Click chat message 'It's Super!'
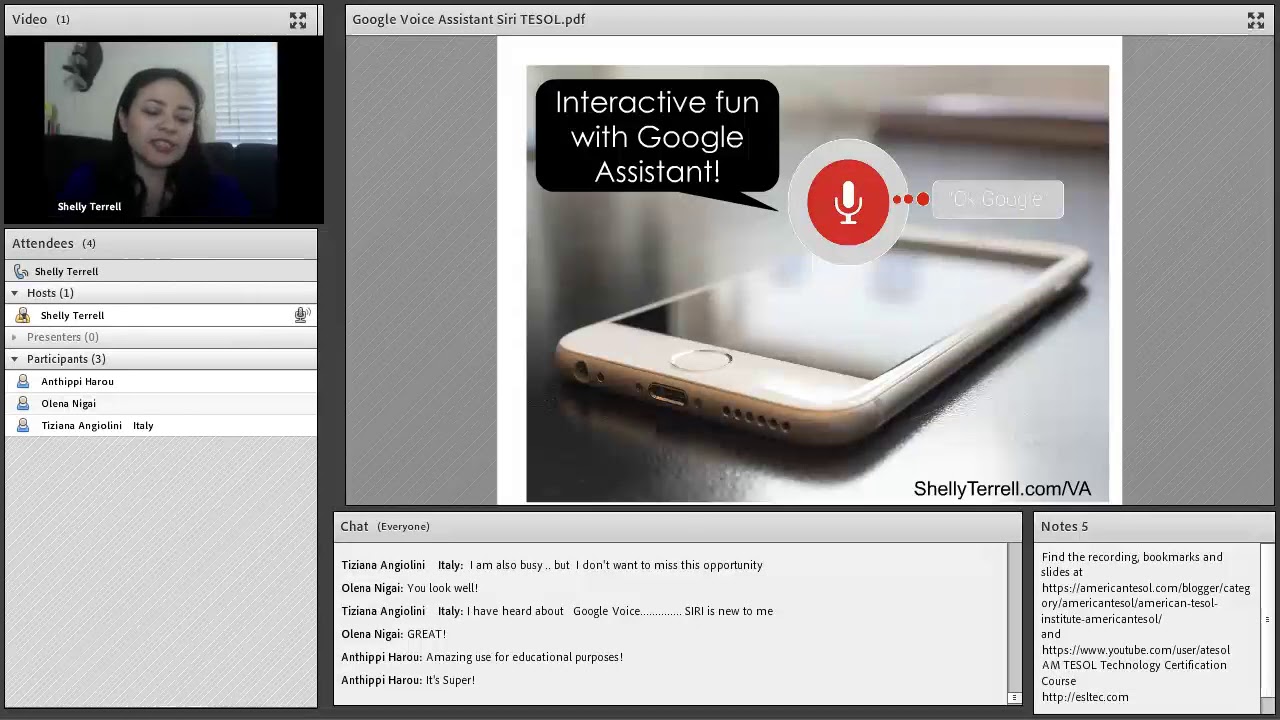 [x=450, y=680]
